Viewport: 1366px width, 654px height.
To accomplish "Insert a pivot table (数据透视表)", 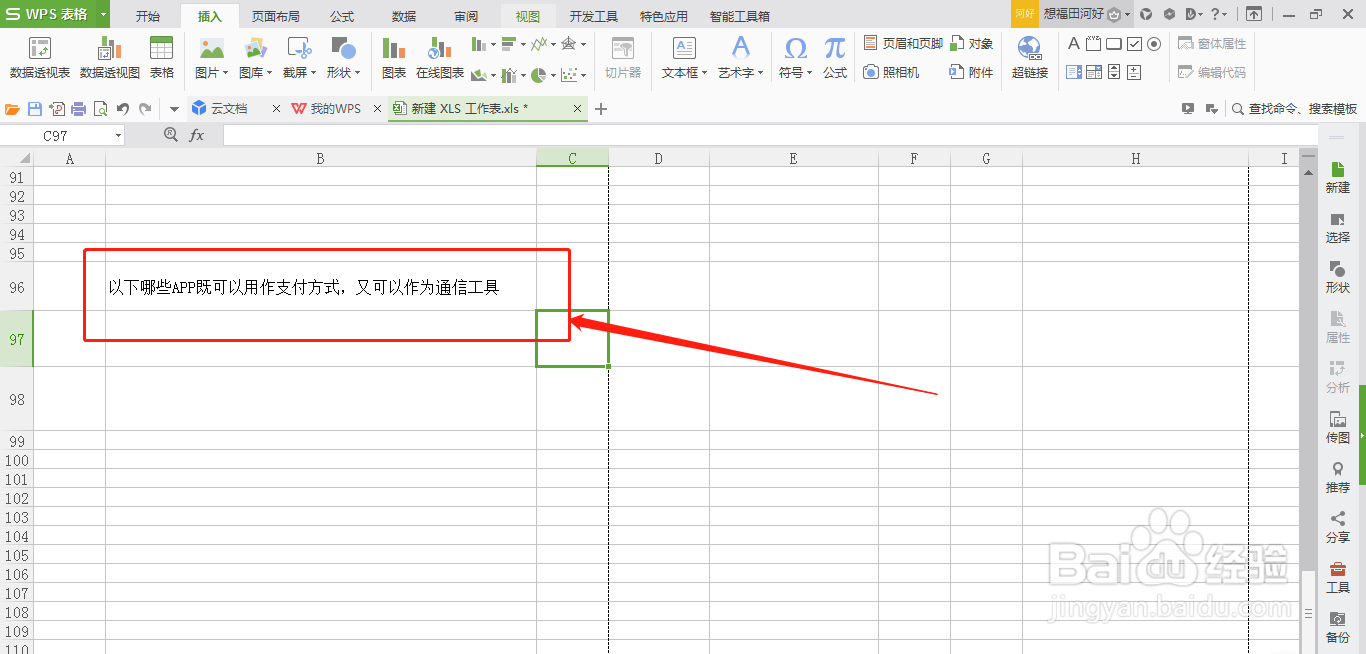I will click(x=40, y=58).
